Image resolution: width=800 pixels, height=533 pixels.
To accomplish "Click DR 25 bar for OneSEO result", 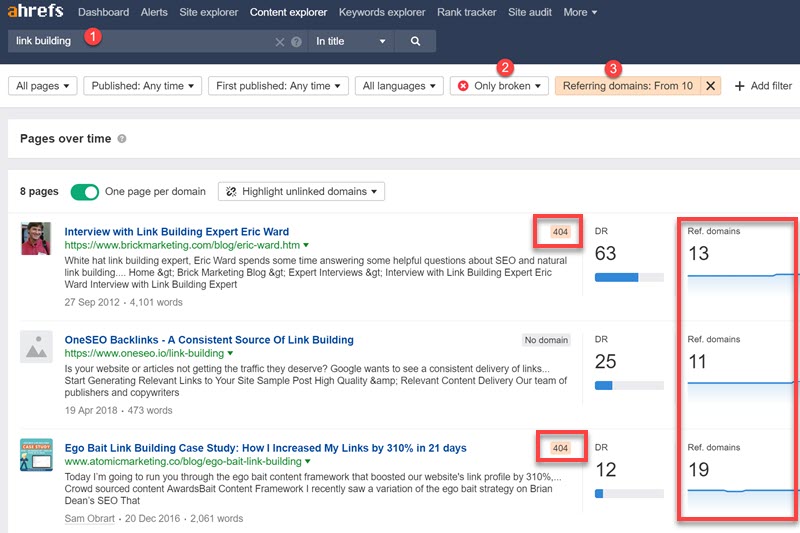I will pos(629,386).
